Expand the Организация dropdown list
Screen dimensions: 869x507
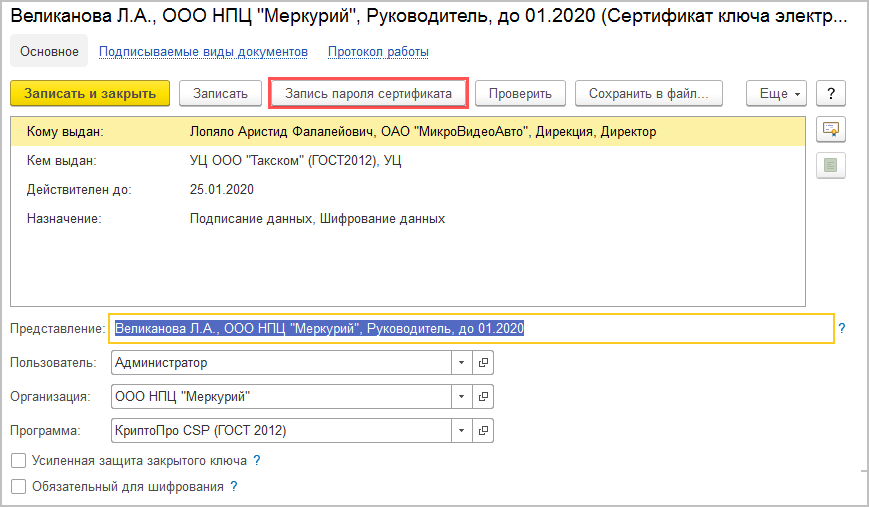(462, 397)
